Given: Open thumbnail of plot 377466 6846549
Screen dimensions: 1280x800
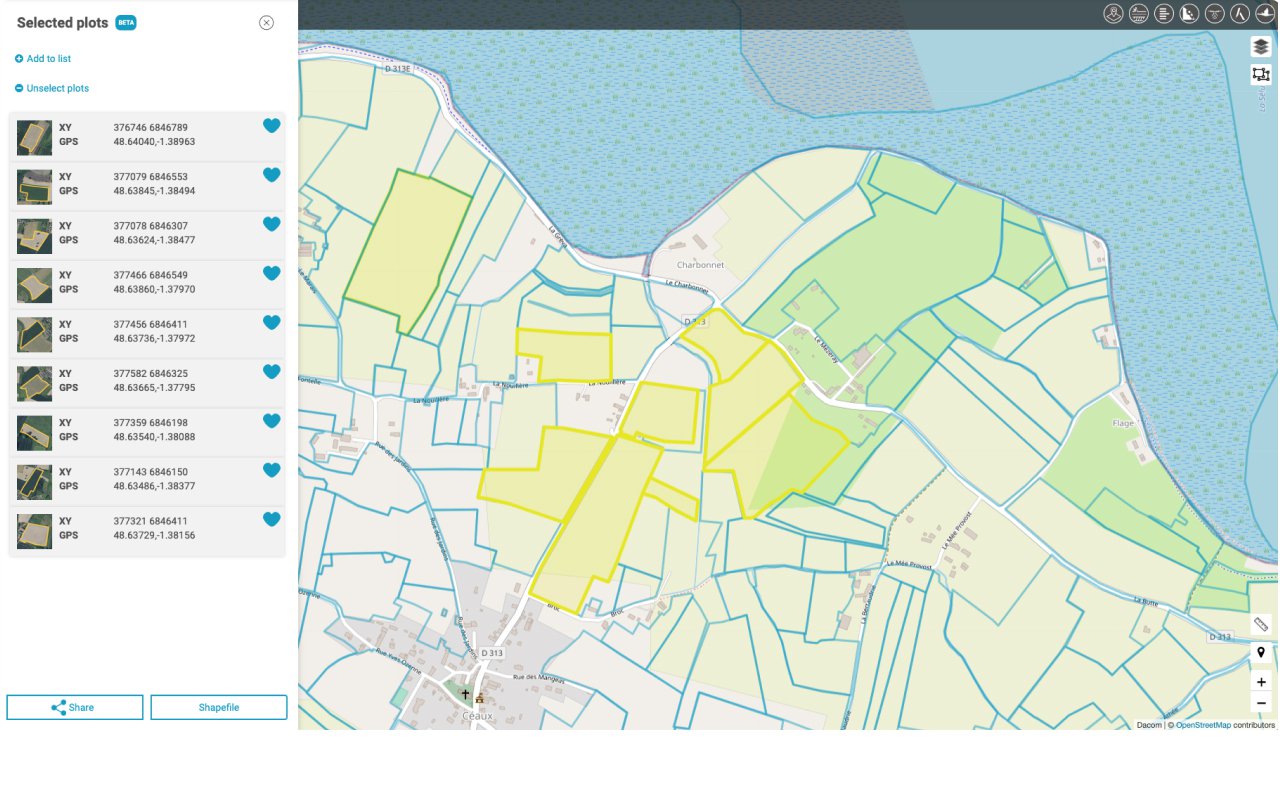Looking at the screenshot, I should (x=34, y=285).
